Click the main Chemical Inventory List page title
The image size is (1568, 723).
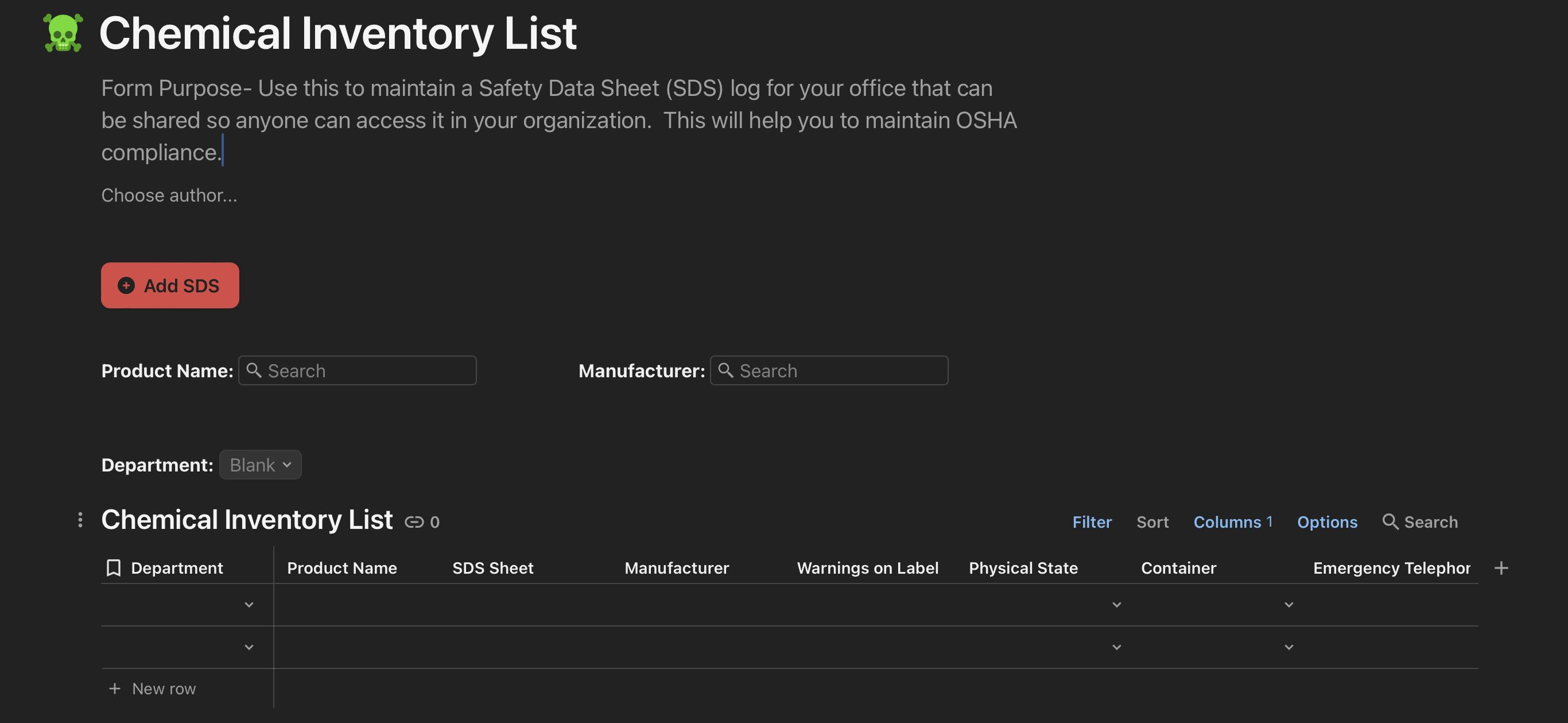[x=338, y=33]
